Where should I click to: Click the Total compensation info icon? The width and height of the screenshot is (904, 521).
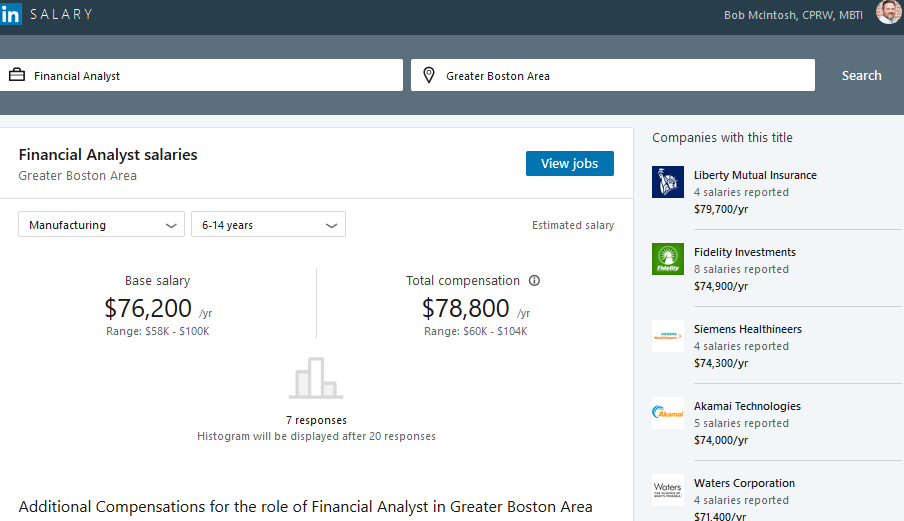[534, 281]
